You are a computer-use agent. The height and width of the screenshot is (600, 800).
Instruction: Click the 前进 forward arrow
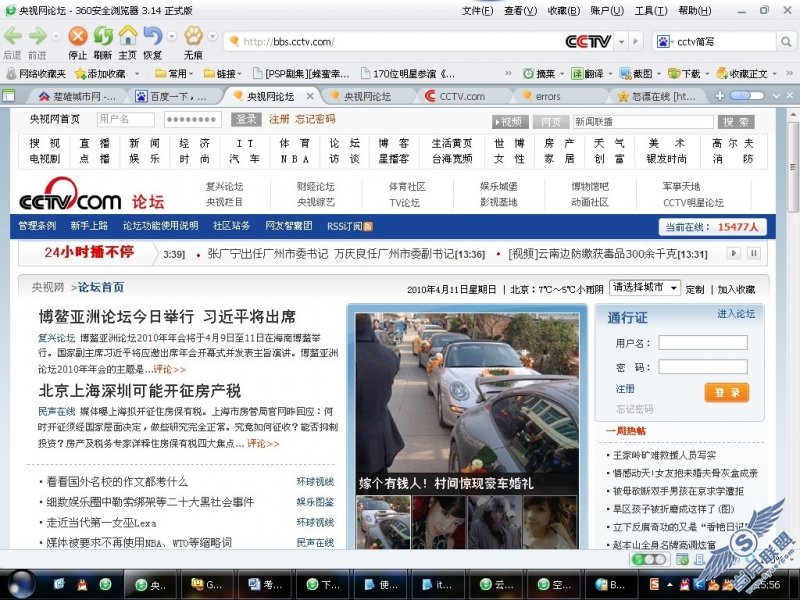click(38, 36)
